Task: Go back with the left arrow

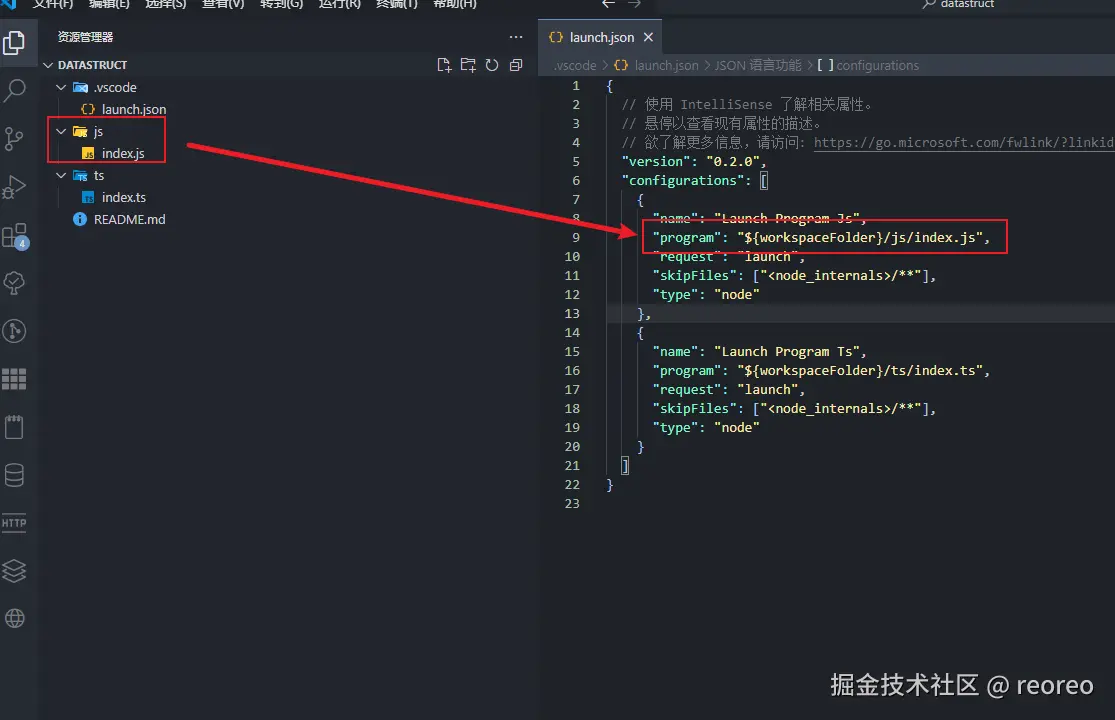Action: (609, 4)
